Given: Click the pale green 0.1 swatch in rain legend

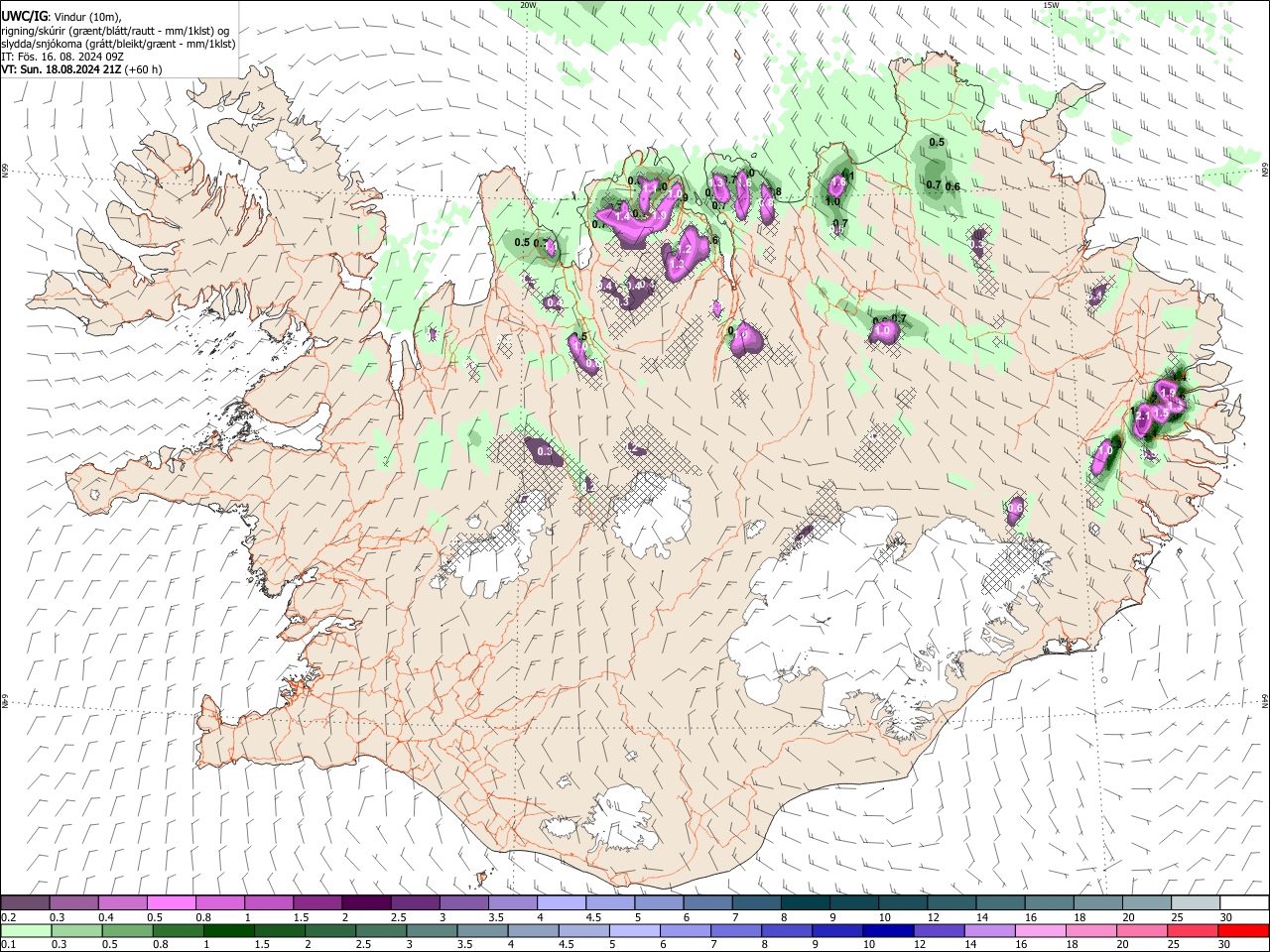Looking at the screenshot, I should coord(26,930).
